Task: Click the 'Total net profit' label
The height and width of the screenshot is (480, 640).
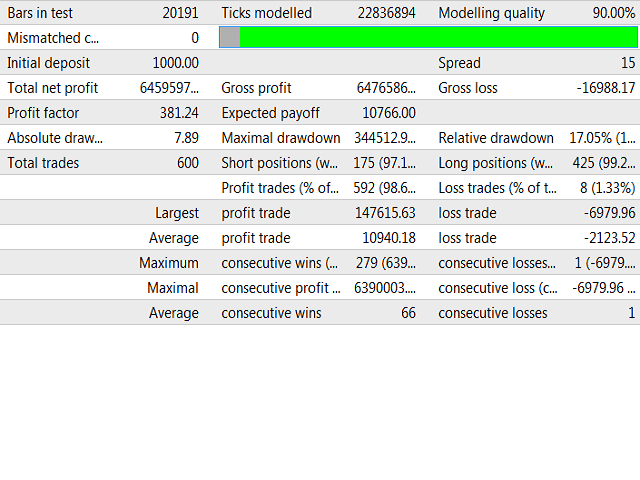Action: point(53,88)
